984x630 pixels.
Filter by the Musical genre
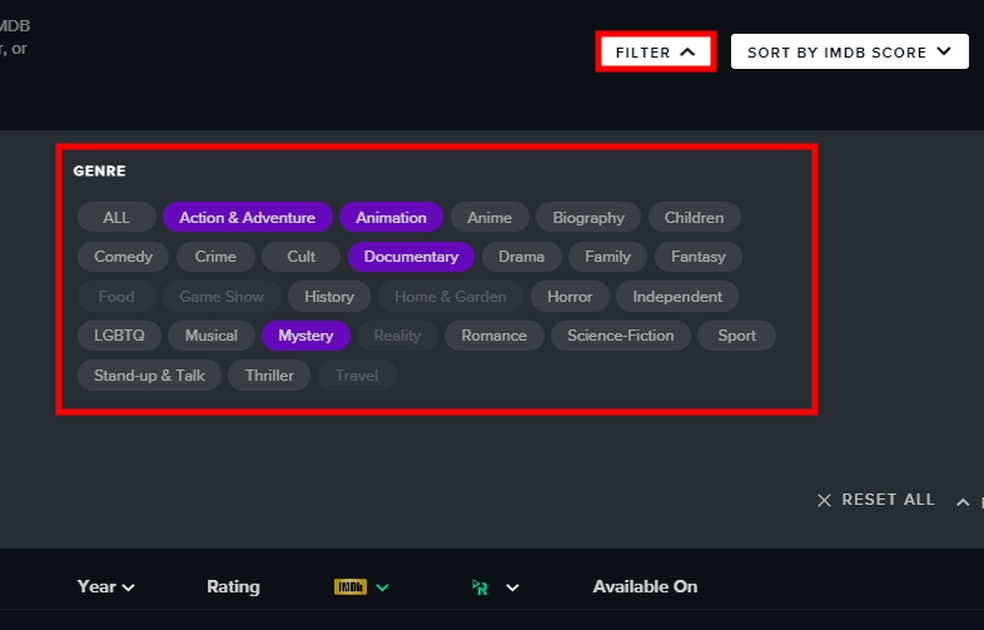[211, 336]
